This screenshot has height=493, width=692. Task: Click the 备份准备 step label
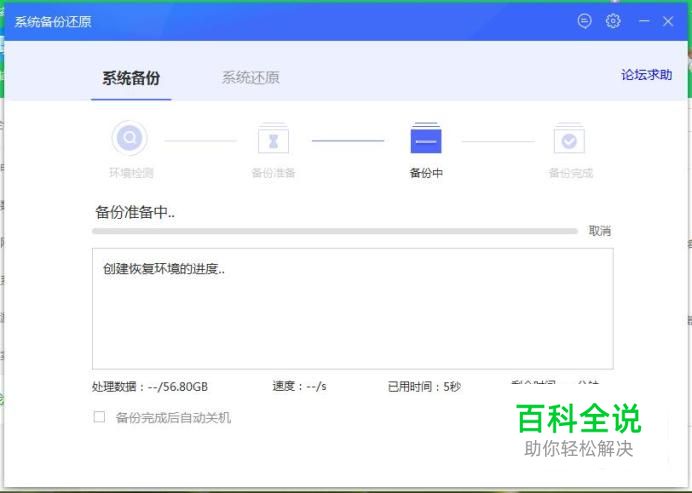pyautogui.click(x=273, y=173)
